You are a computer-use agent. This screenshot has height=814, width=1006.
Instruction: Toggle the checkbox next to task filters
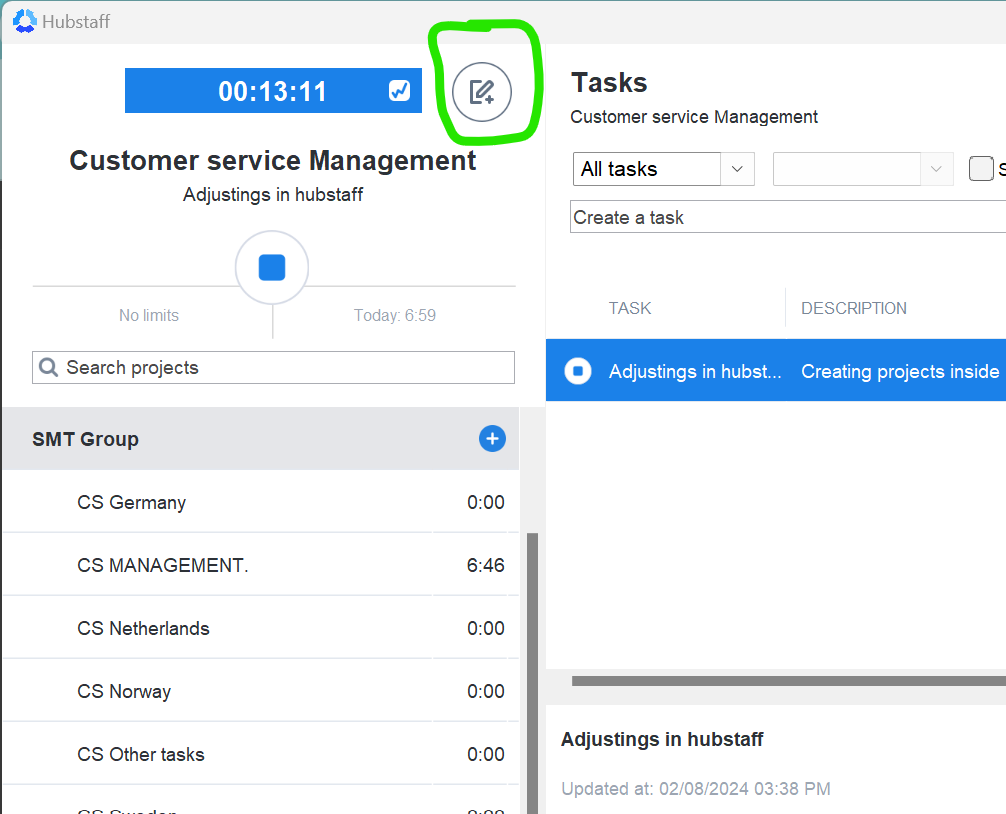pyautogui.click(x=981, y=169)
